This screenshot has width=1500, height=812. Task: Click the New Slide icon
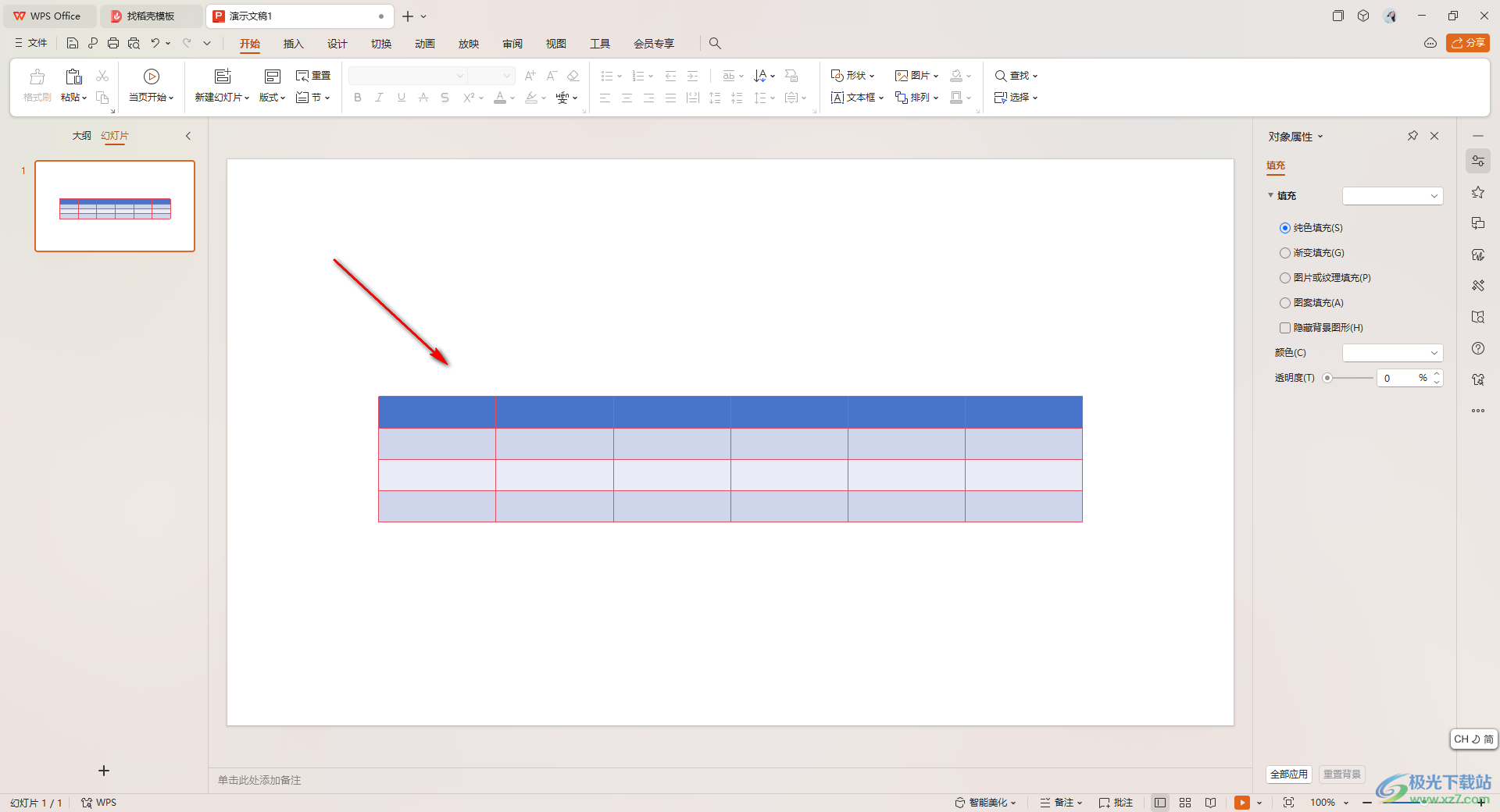pyautogui.click(x=223, y=77)
